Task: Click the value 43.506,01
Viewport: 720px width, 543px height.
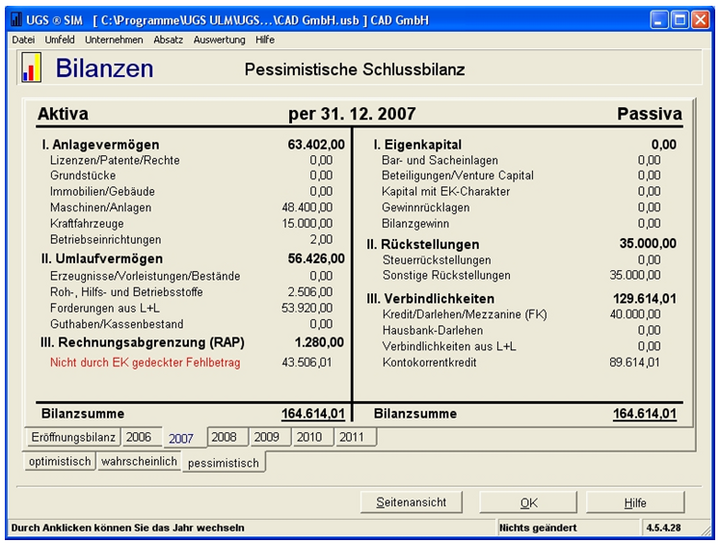Action: coord(307,363)
